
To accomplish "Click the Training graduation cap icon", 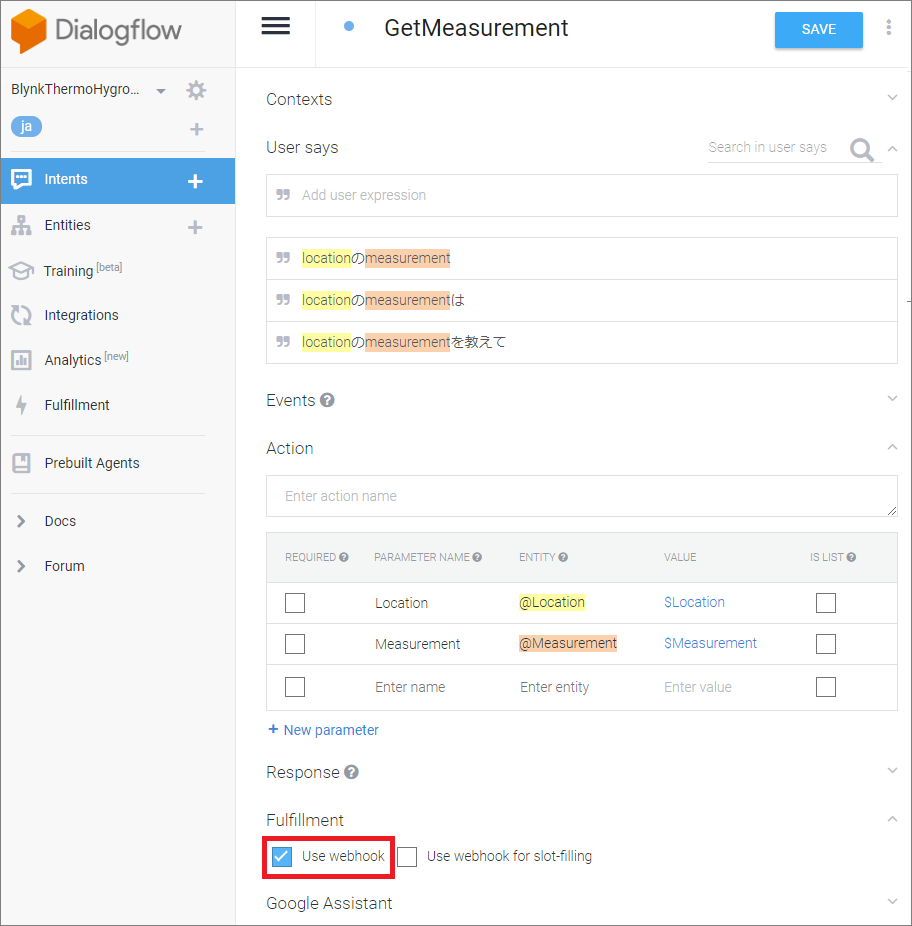I will click(x=21, y=270).
